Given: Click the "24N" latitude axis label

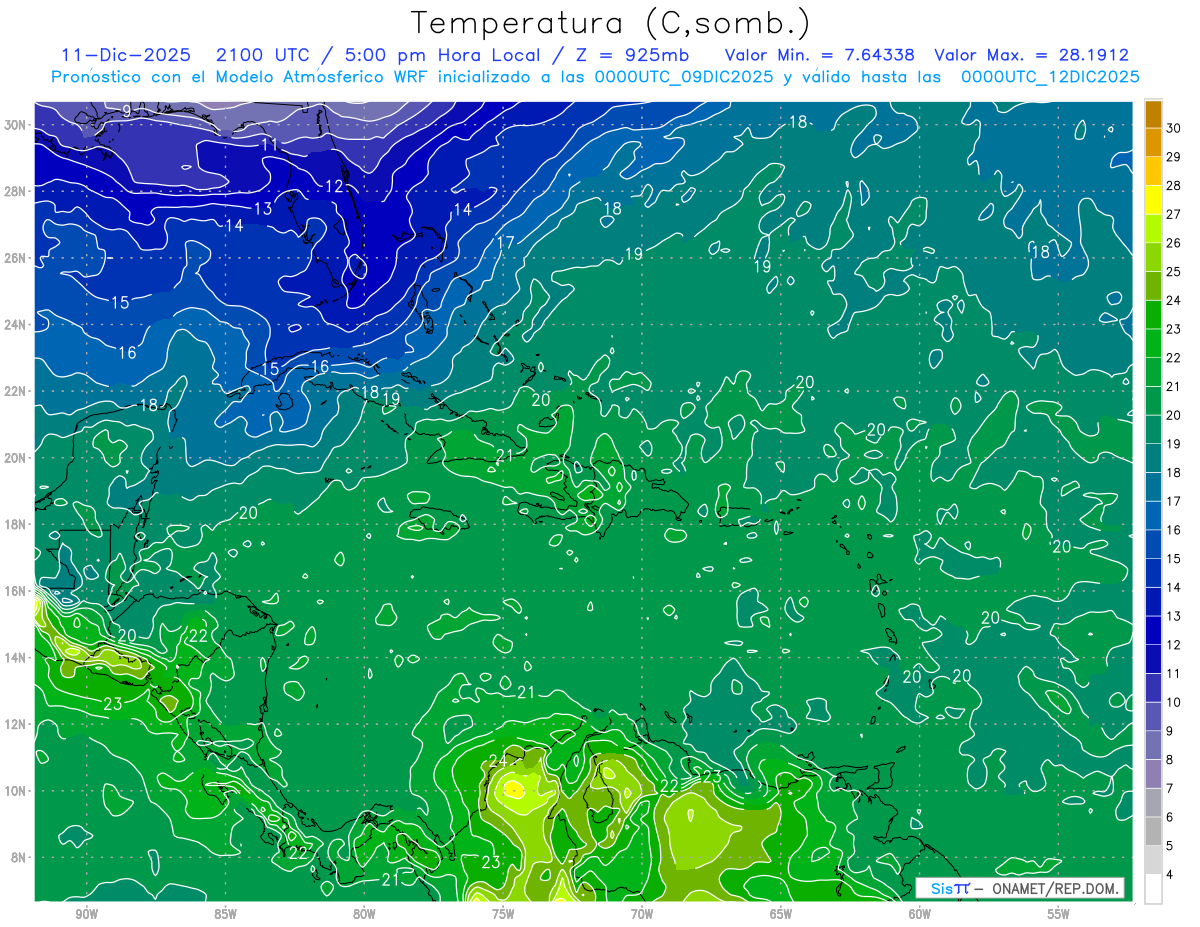Looking at the screenshot, I should coord(17,325).
